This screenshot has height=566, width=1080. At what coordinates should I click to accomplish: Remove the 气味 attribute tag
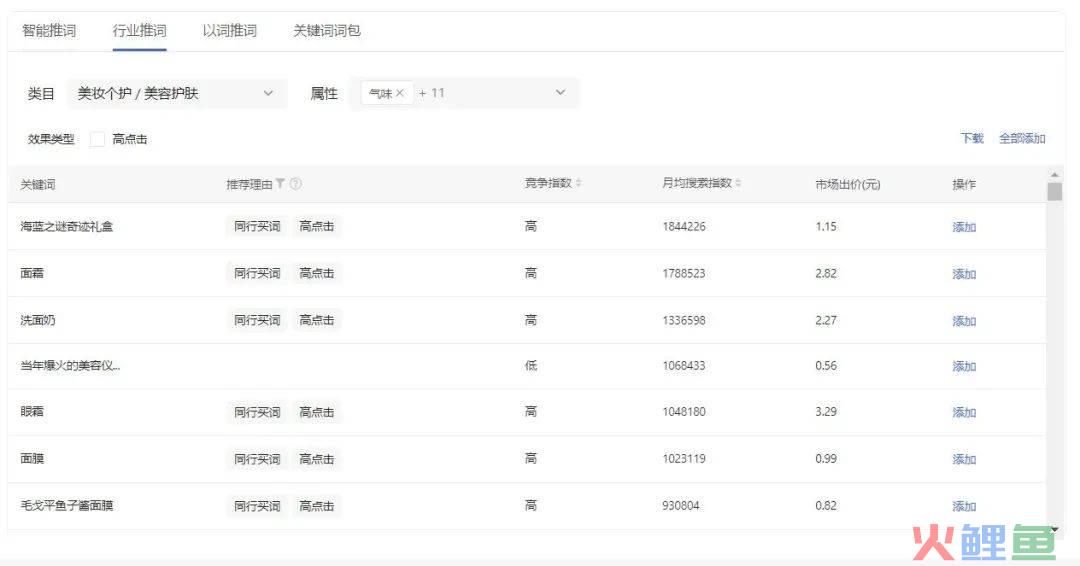click(x=400, y=93)
